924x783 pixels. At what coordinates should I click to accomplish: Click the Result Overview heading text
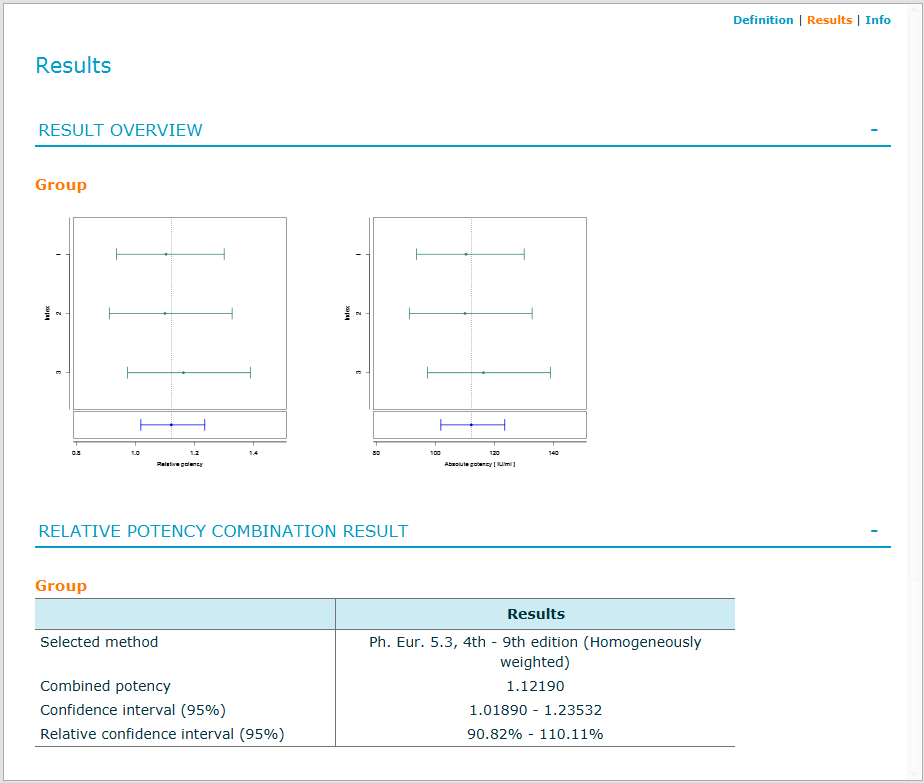point(120,130)
